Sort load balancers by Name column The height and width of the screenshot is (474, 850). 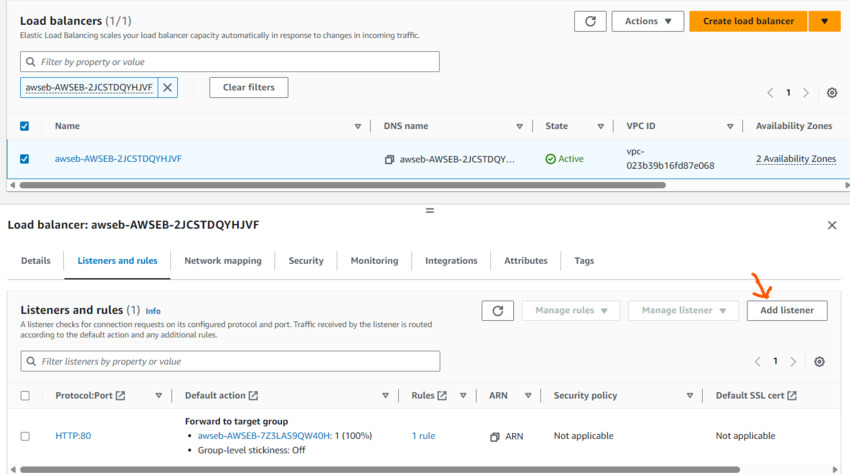point(358,126)
